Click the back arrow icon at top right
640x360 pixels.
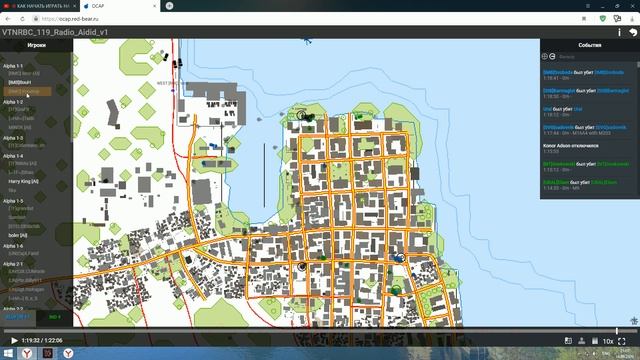(x=633, y=32)
